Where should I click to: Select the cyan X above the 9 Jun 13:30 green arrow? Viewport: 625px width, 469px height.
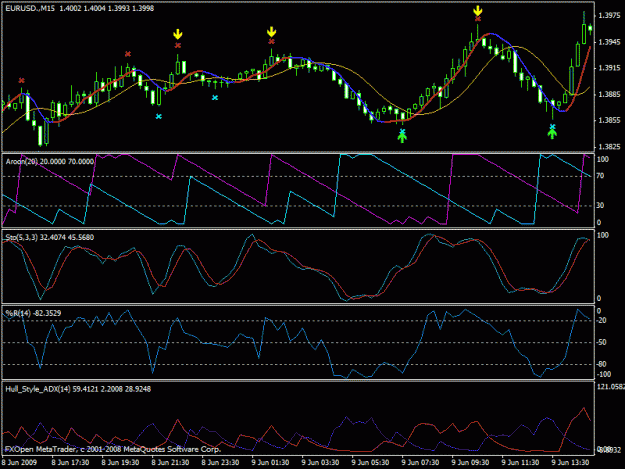(x=552, y=127)
